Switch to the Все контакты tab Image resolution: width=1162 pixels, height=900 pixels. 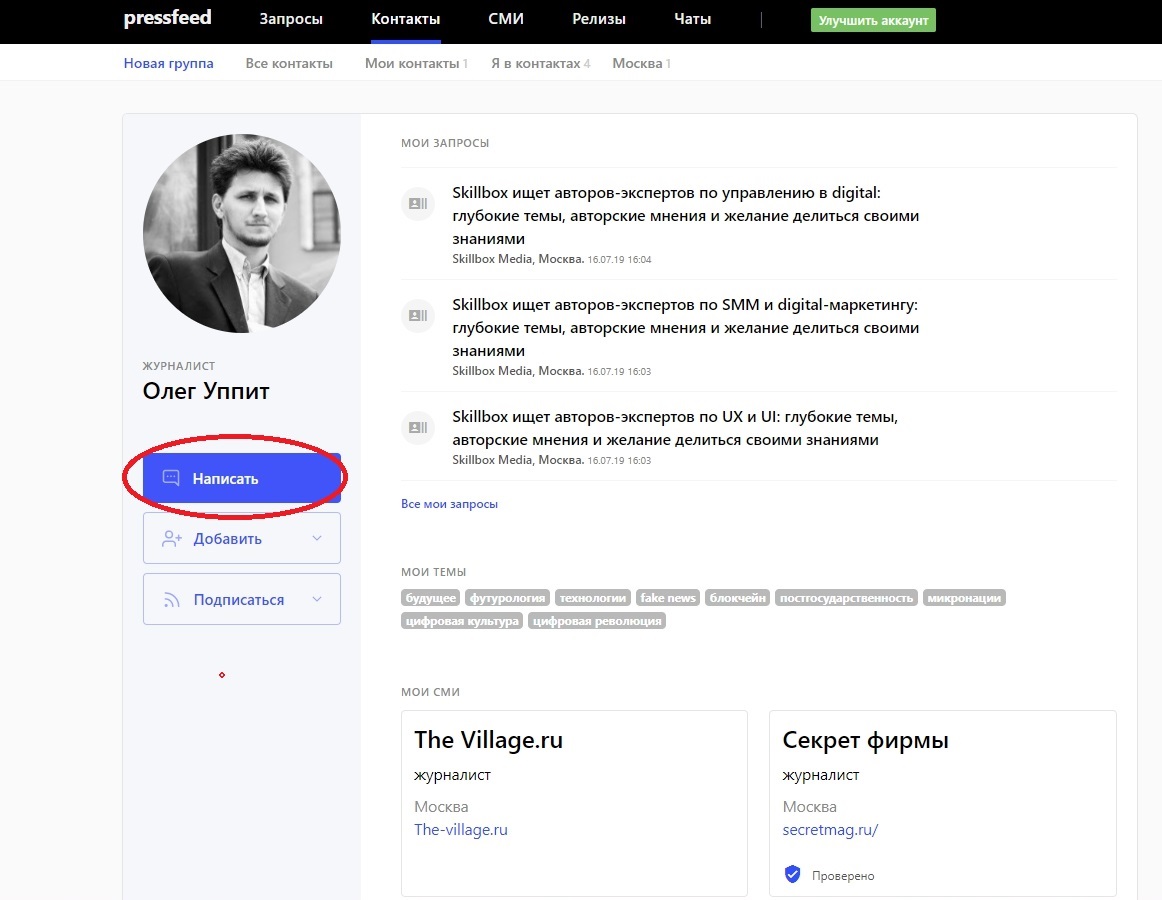point(289,63)
